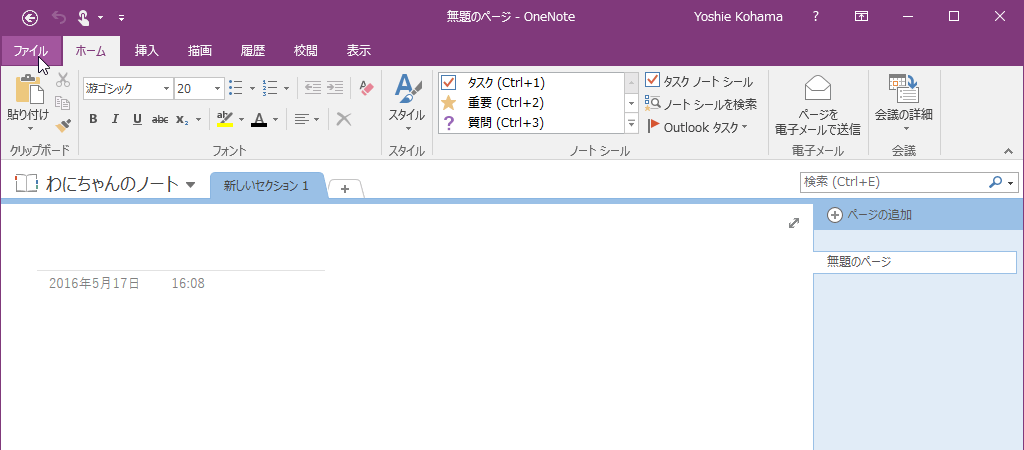Screen dimensions: 1024x450
Task: Select 新しいセクション 1 section tab
Action: [266, 186]
